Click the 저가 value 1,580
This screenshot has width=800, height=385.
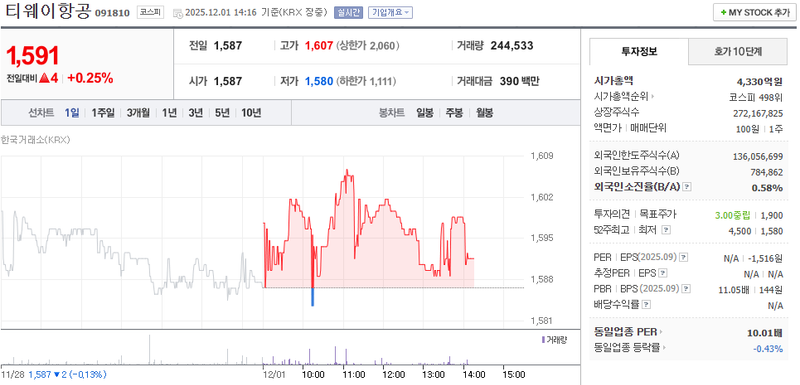(319, 81)
